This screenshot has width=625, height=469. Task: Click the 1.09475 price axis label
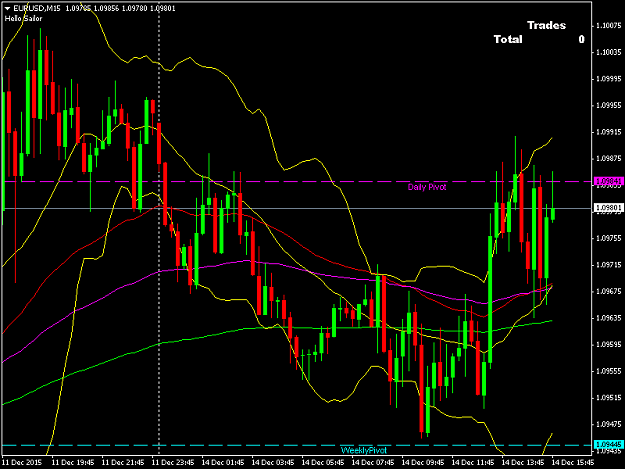(609, 424)
